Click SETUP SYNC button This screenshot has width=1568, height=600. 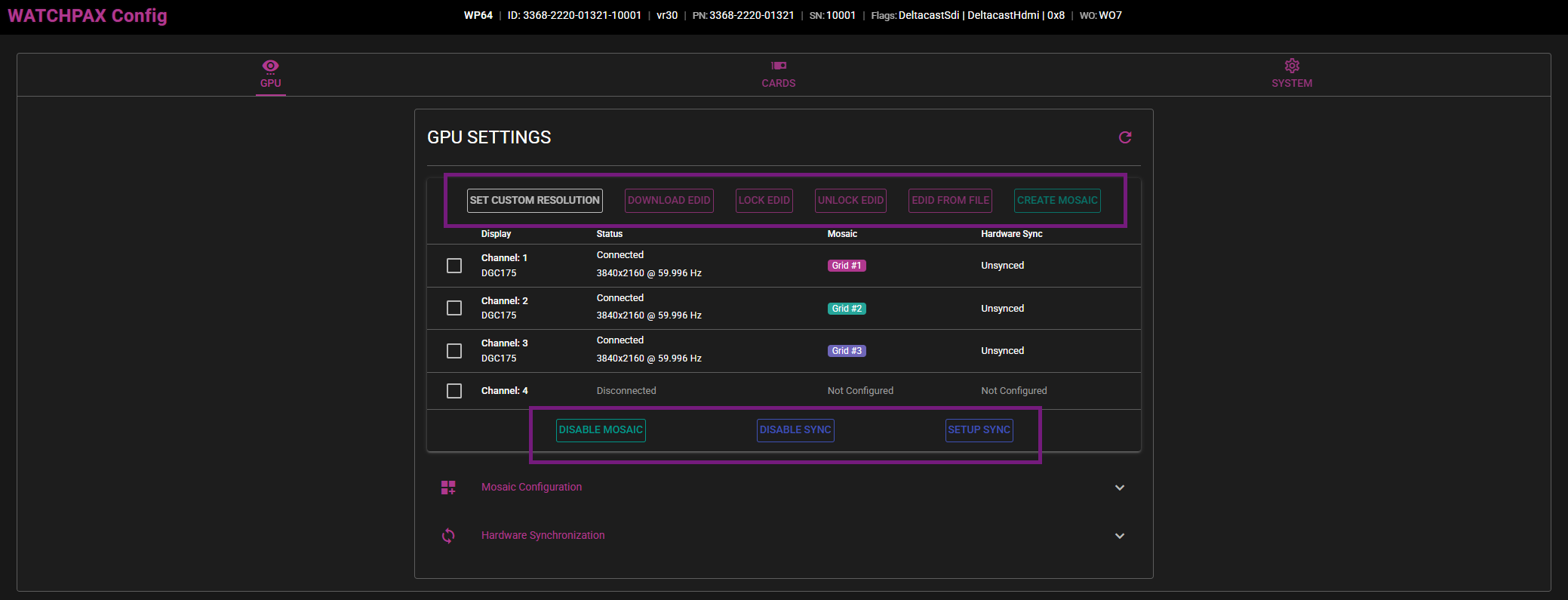(x=979, y=430)
